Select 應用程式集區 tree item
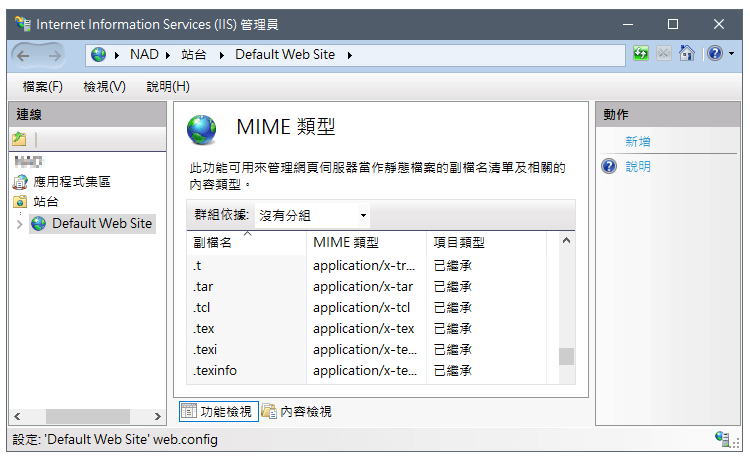The height and width of the screenshot is (460, 750). (72, 182)
